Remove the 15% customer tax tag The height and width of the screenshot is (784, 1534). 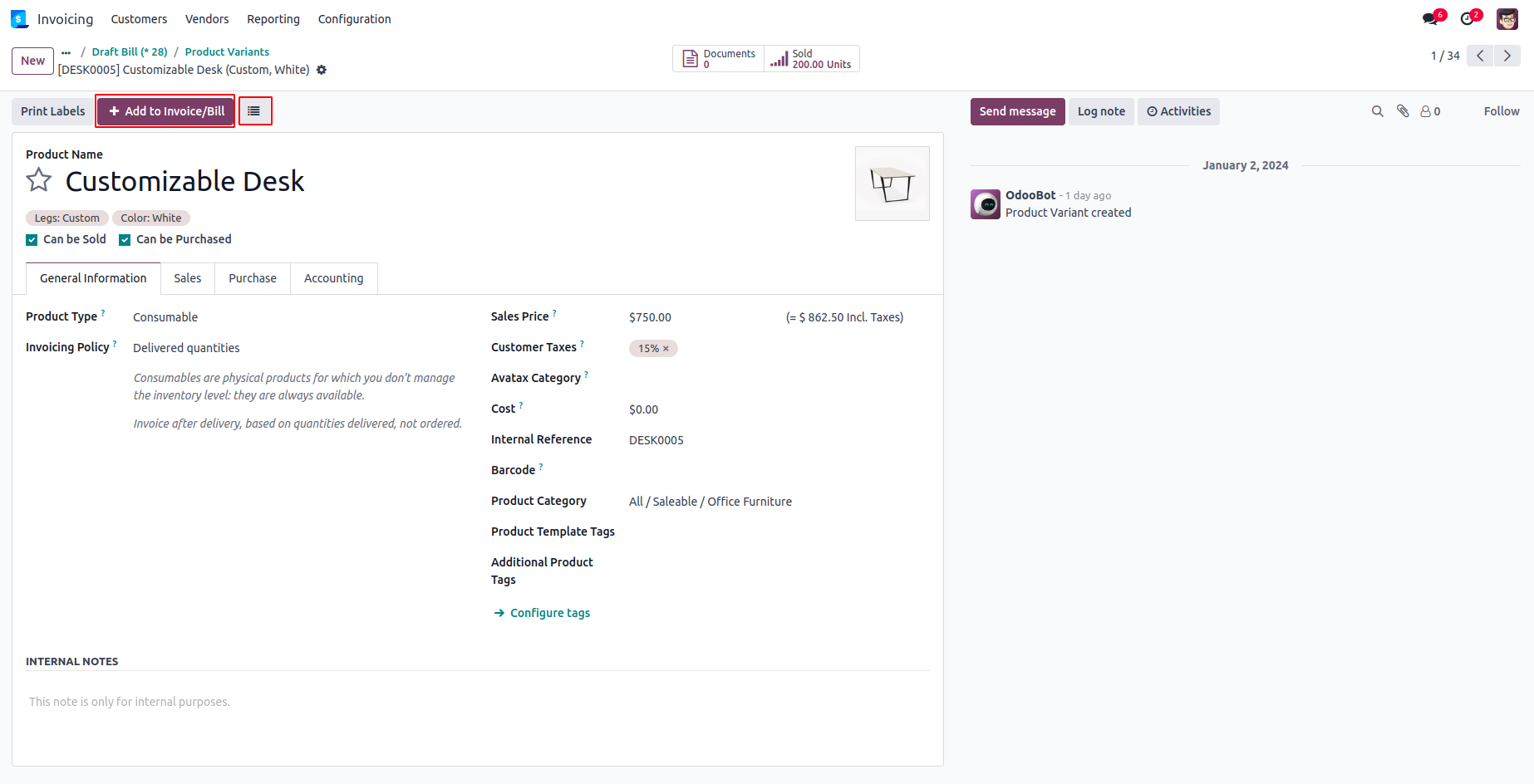(x=666, y=349)
